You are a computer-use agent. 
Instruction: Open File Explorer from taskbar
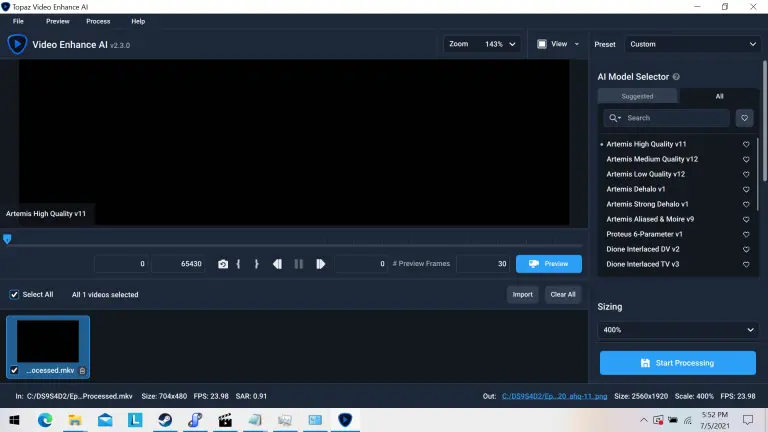pyautogui.click(x=75, y=420)
